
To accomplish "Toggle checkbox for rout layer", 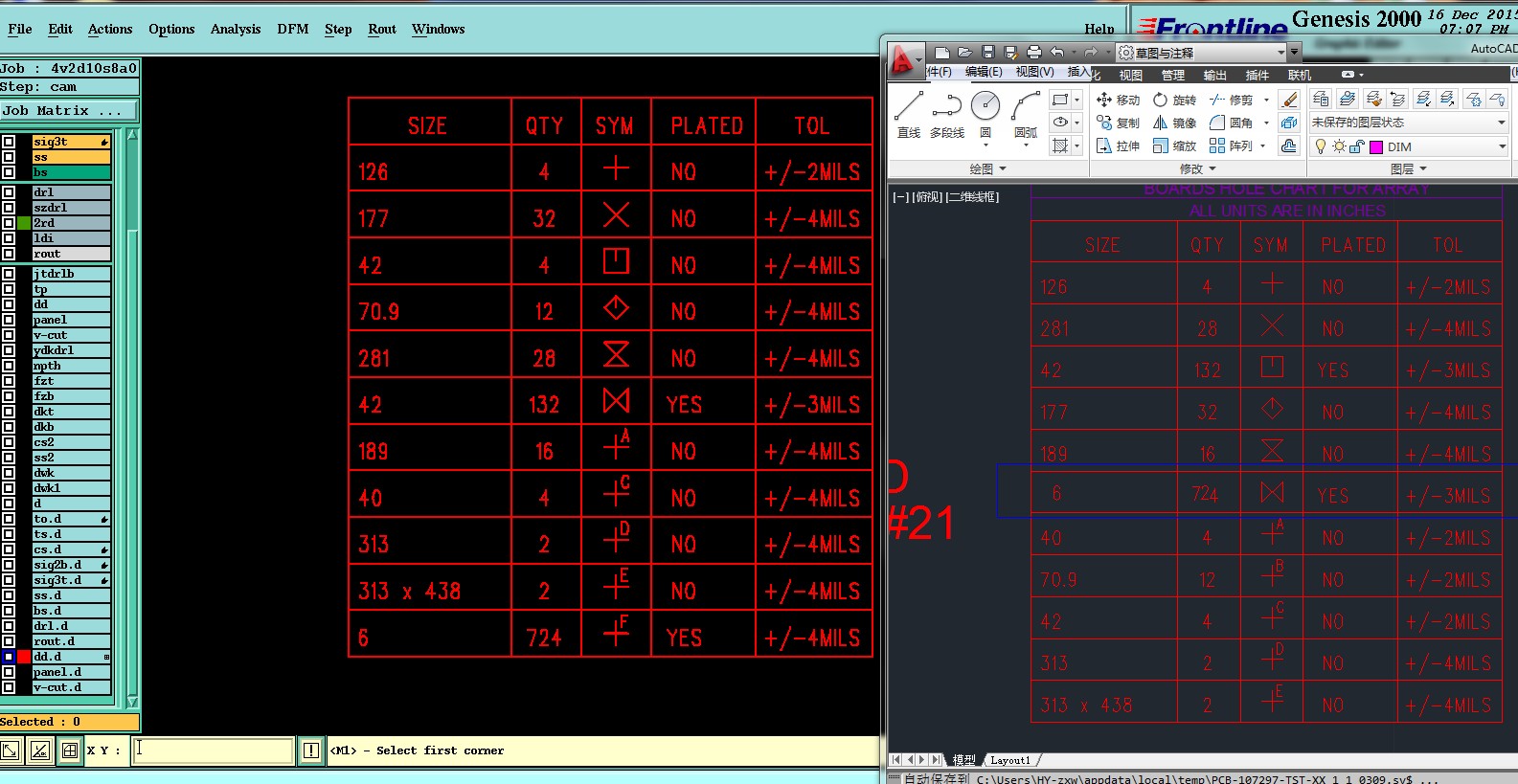I will [9, 254].
